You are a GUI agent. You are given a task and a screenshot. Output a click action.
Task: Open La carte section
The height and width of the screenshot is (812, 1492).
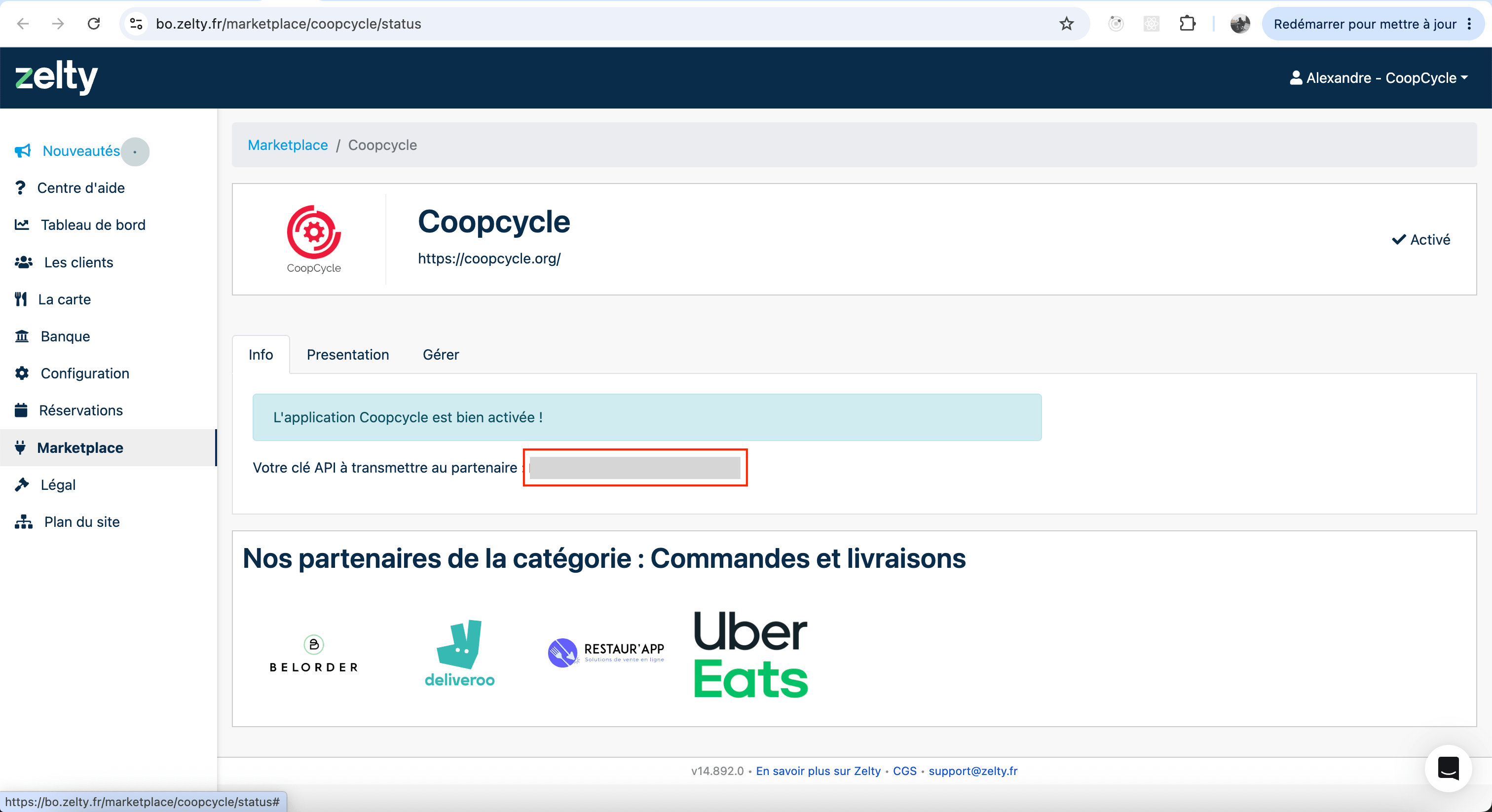point(64,299)
